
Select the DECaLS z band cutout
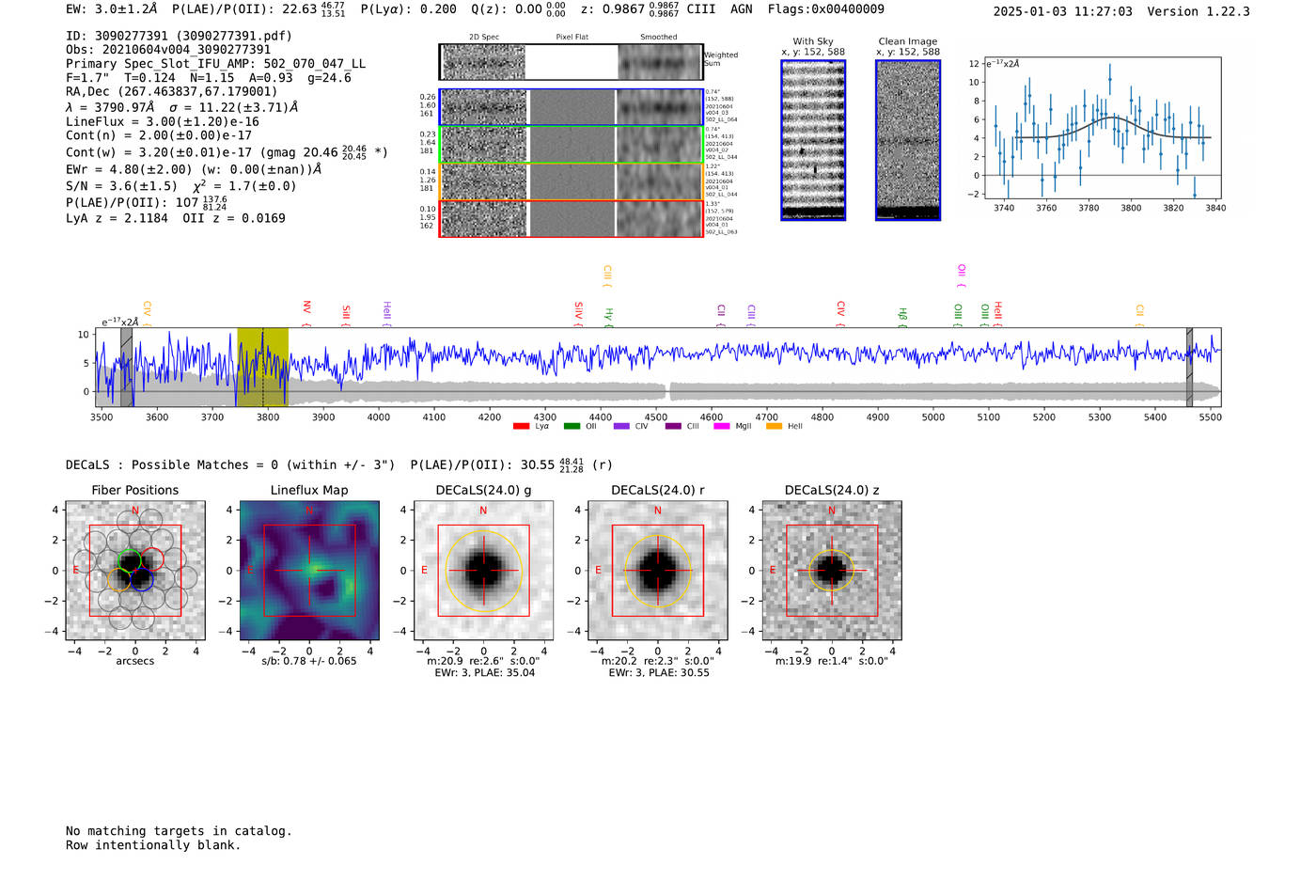tap(831, 571)
